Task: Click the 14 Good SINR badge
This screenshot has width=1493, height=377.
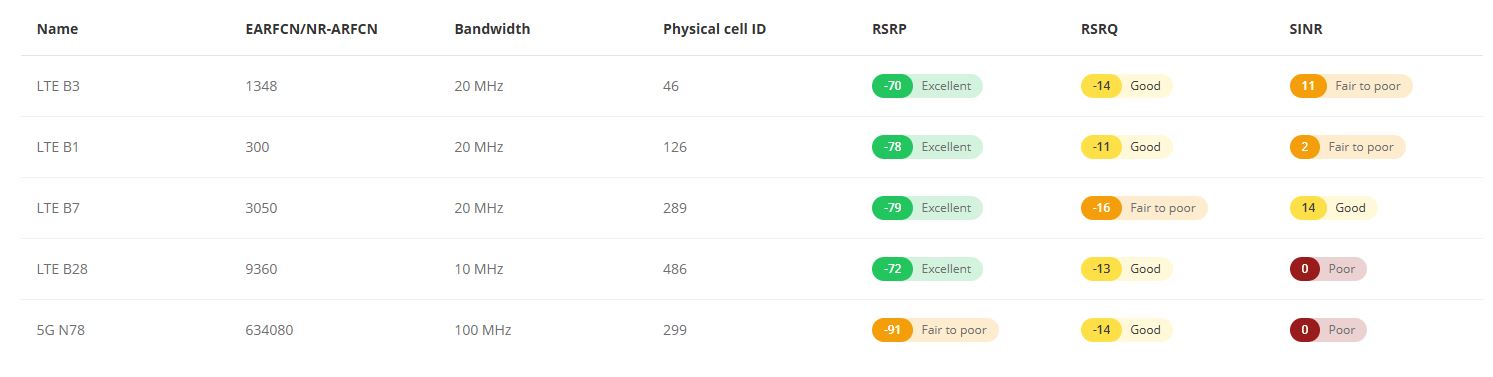Action: [x=1334, y=208]
